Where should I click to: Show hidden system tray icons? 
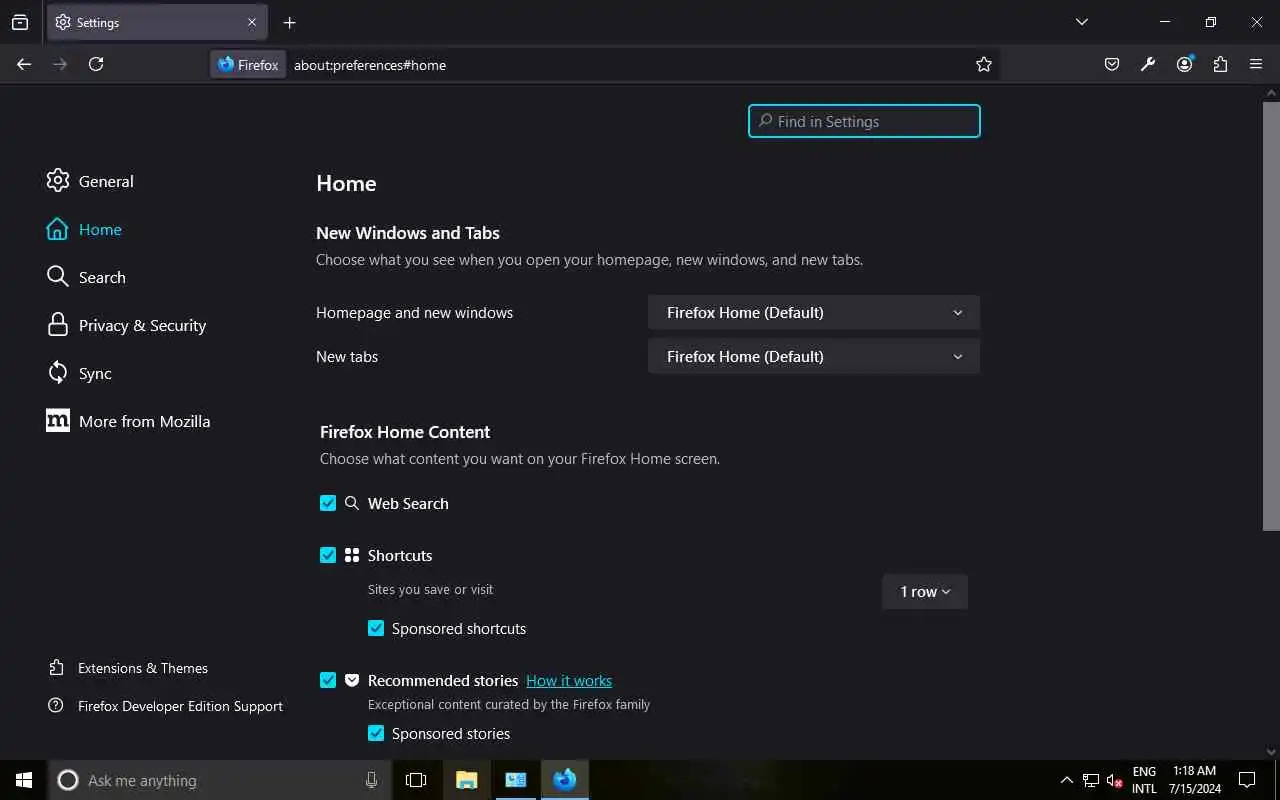point(1066,780)
